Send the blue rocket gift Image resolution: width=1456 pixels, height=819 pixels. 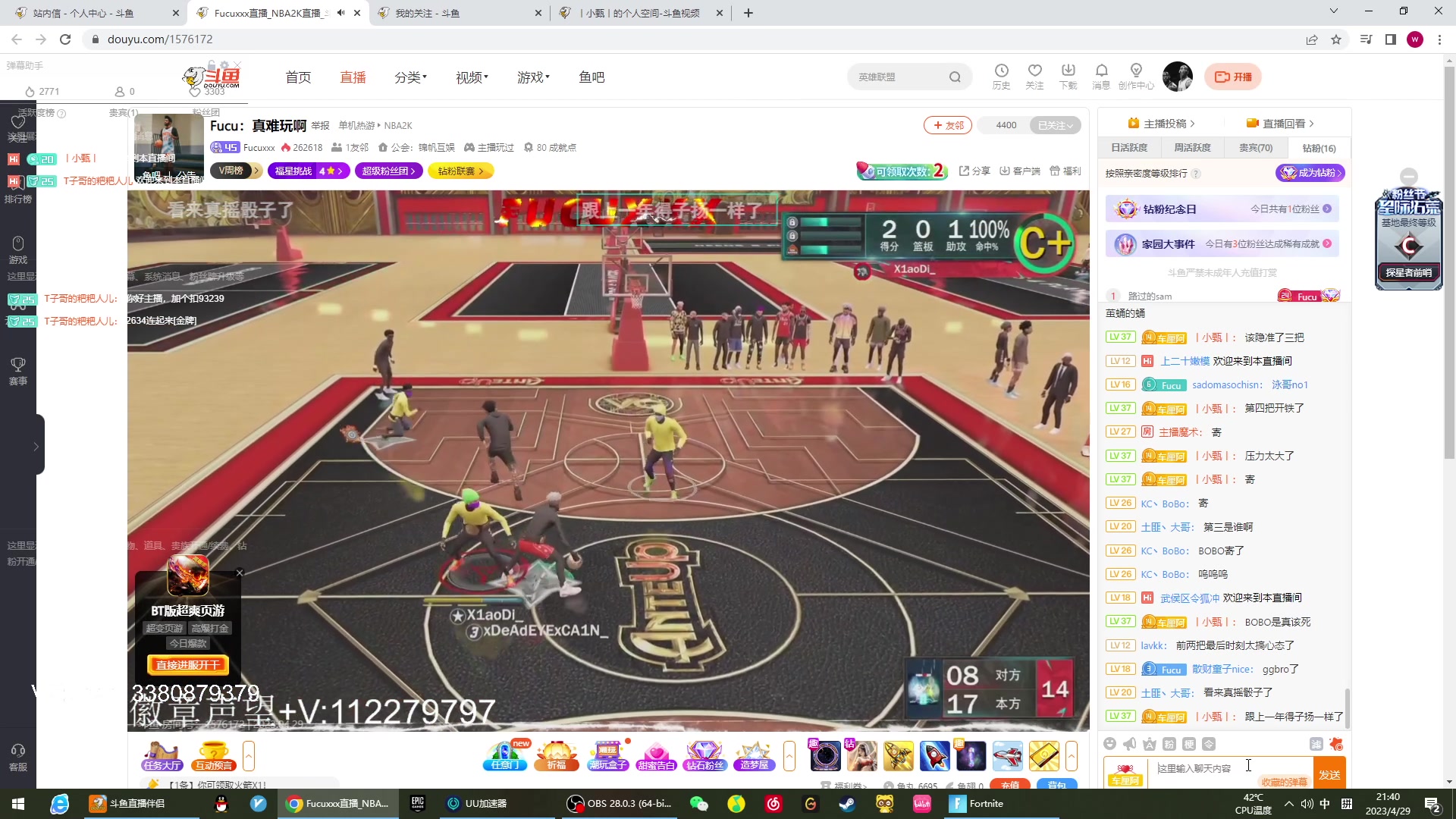coord(934,756)
